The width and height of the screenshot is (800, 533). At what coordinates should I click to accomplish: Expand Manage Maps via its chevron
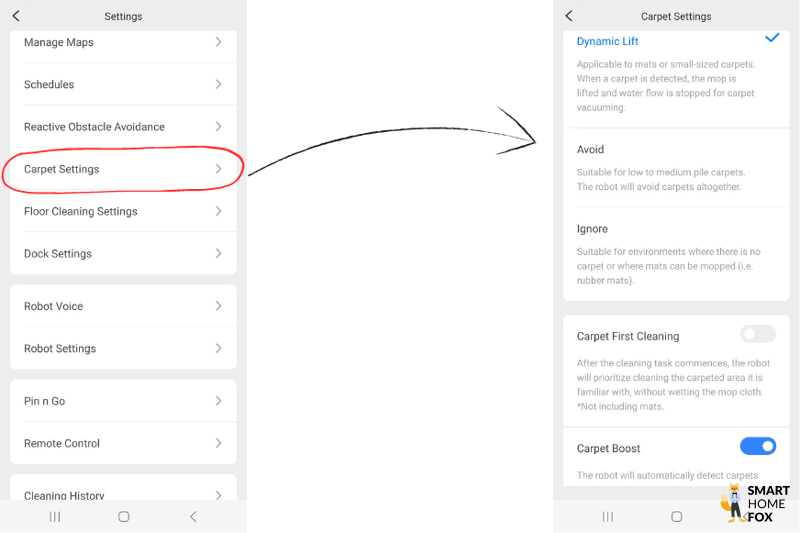coord(218,42)
